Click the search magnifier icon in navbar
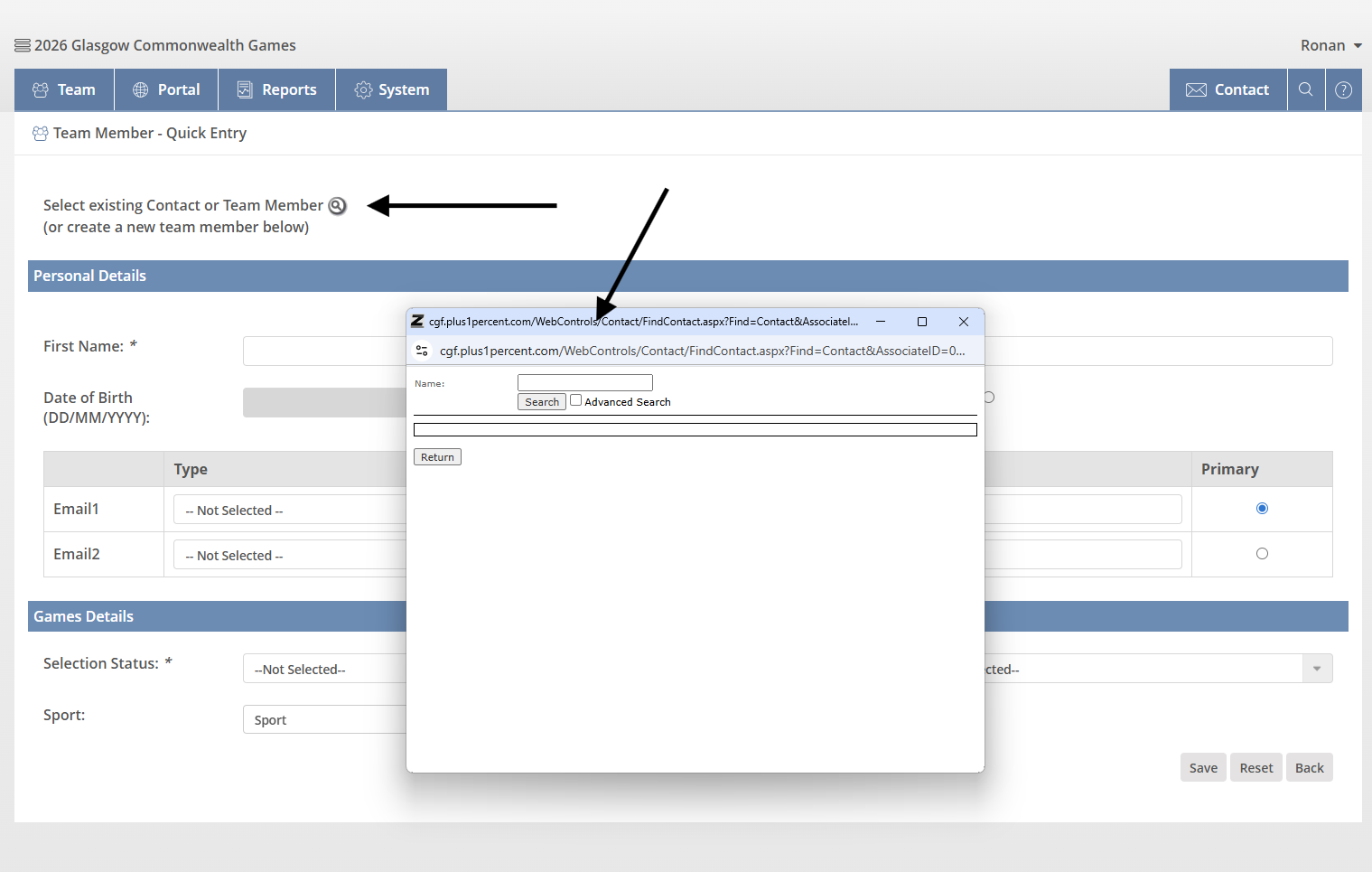 coord(1305,89)
